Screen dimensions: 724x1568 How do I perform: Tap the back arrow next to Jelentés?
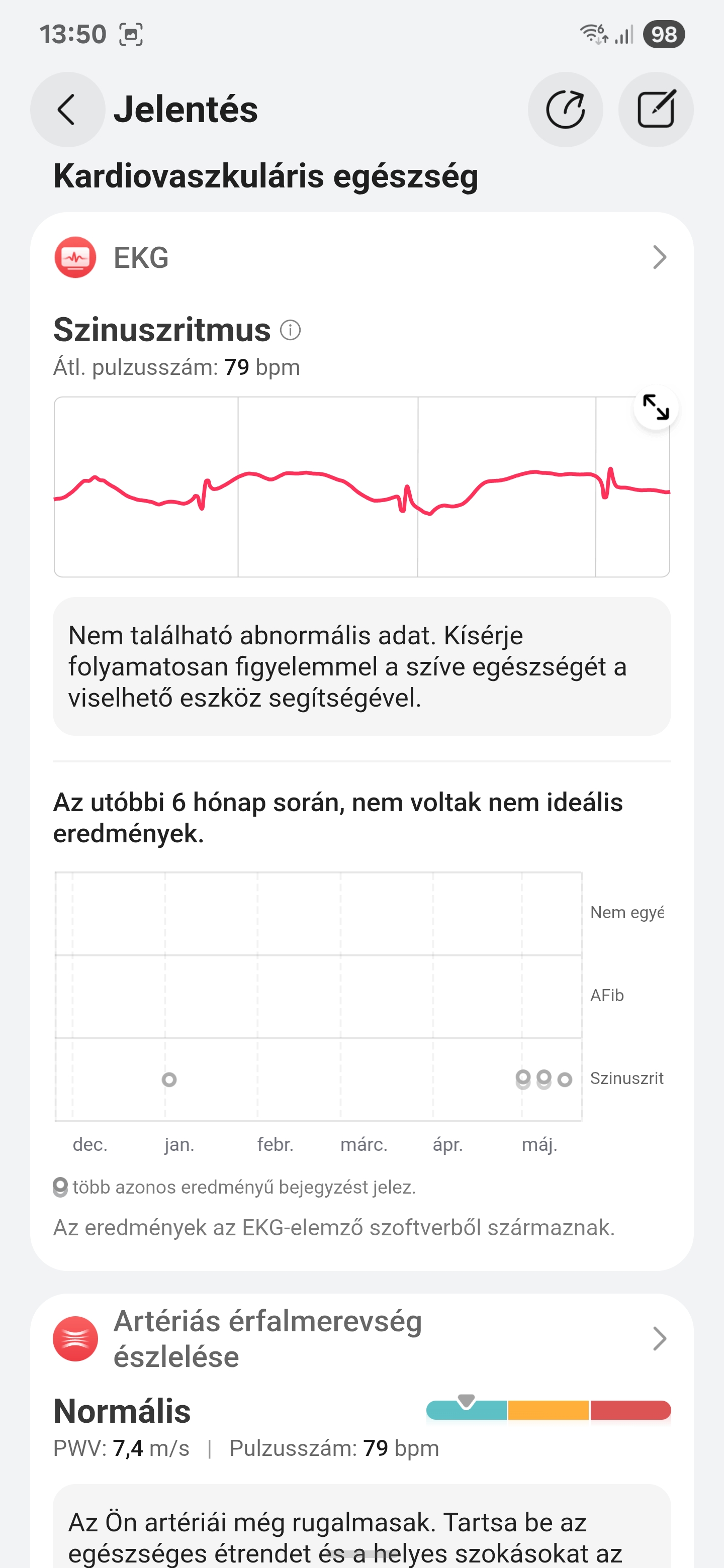coord(67,110)
